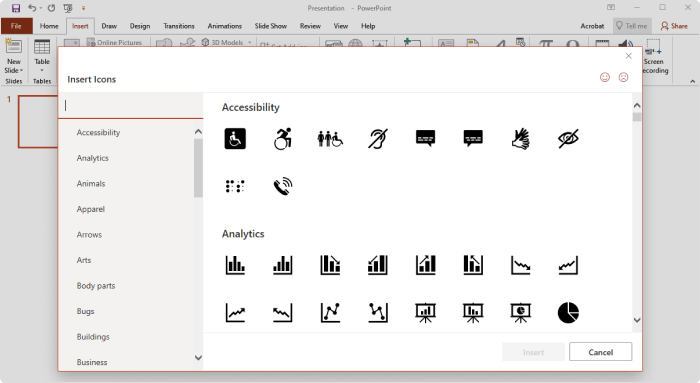Pick the second closed caption speech bubble icon
Screen dimensions: 700x383
click(473, 138)
